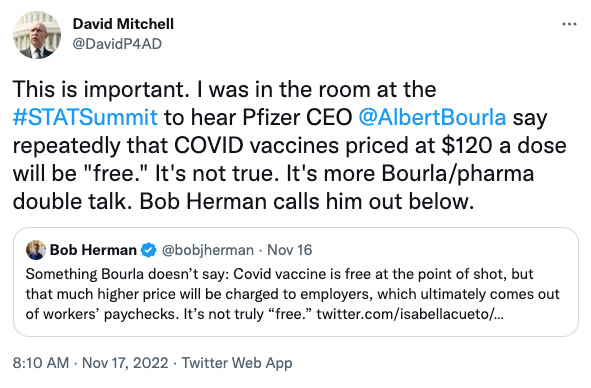This screenshot has width=591, height=388.
Task: Open the Twitter Web App source label
Action: point(237,363)
